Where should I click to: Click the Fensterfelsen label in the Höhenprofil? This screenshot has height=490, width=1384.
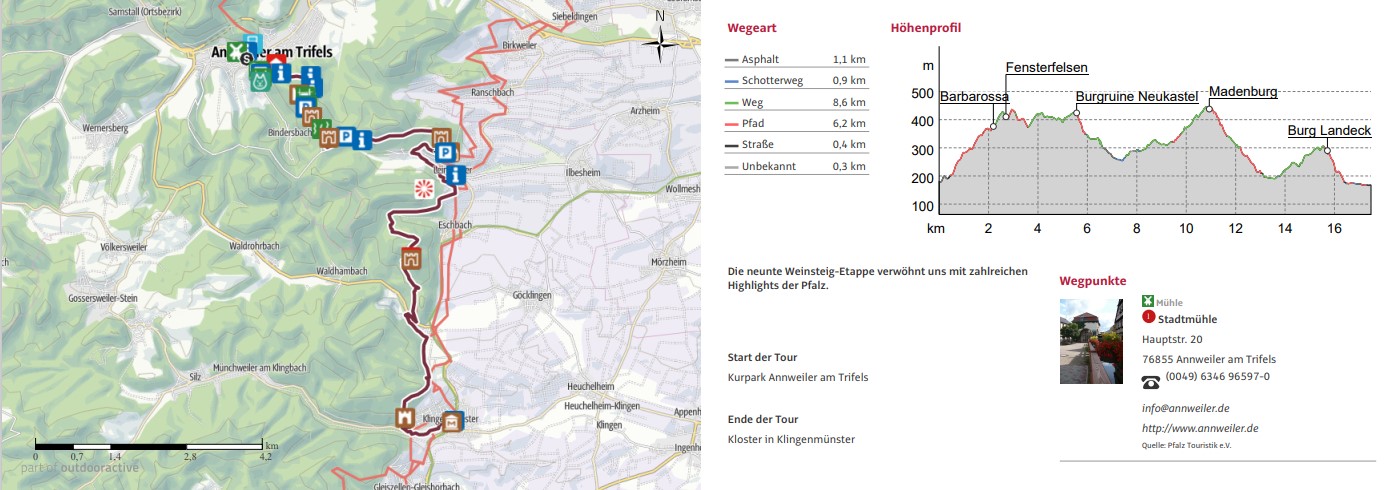1046,68
